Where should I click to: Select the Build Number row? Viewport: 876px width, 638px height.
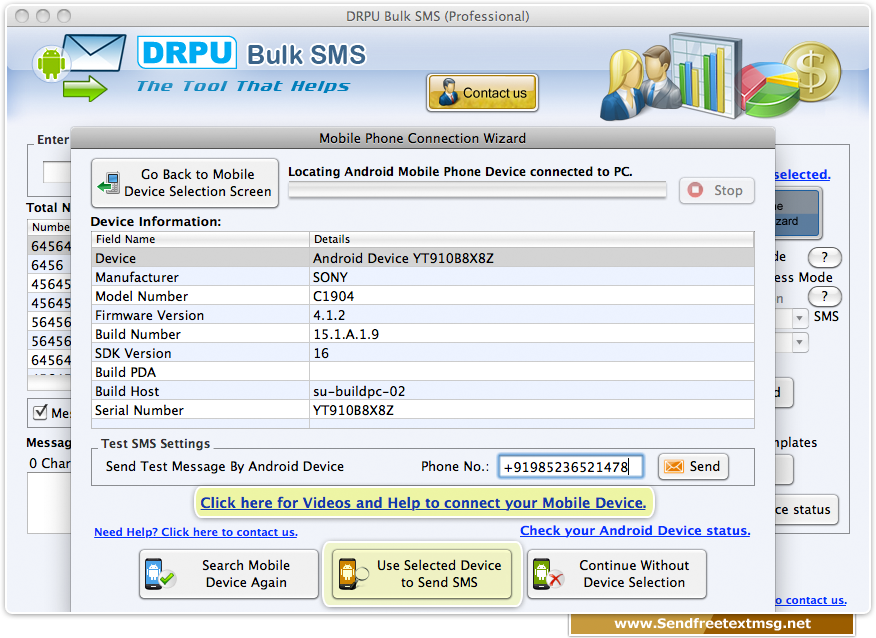click(x=422, y=334)
